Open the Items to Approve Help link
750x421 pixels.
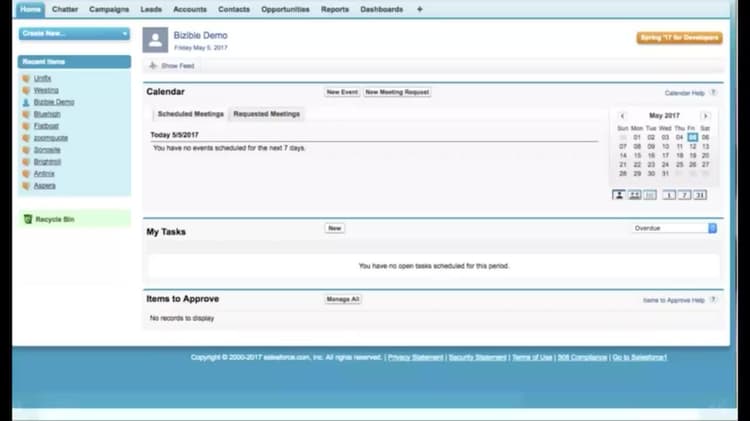(673, 300)
